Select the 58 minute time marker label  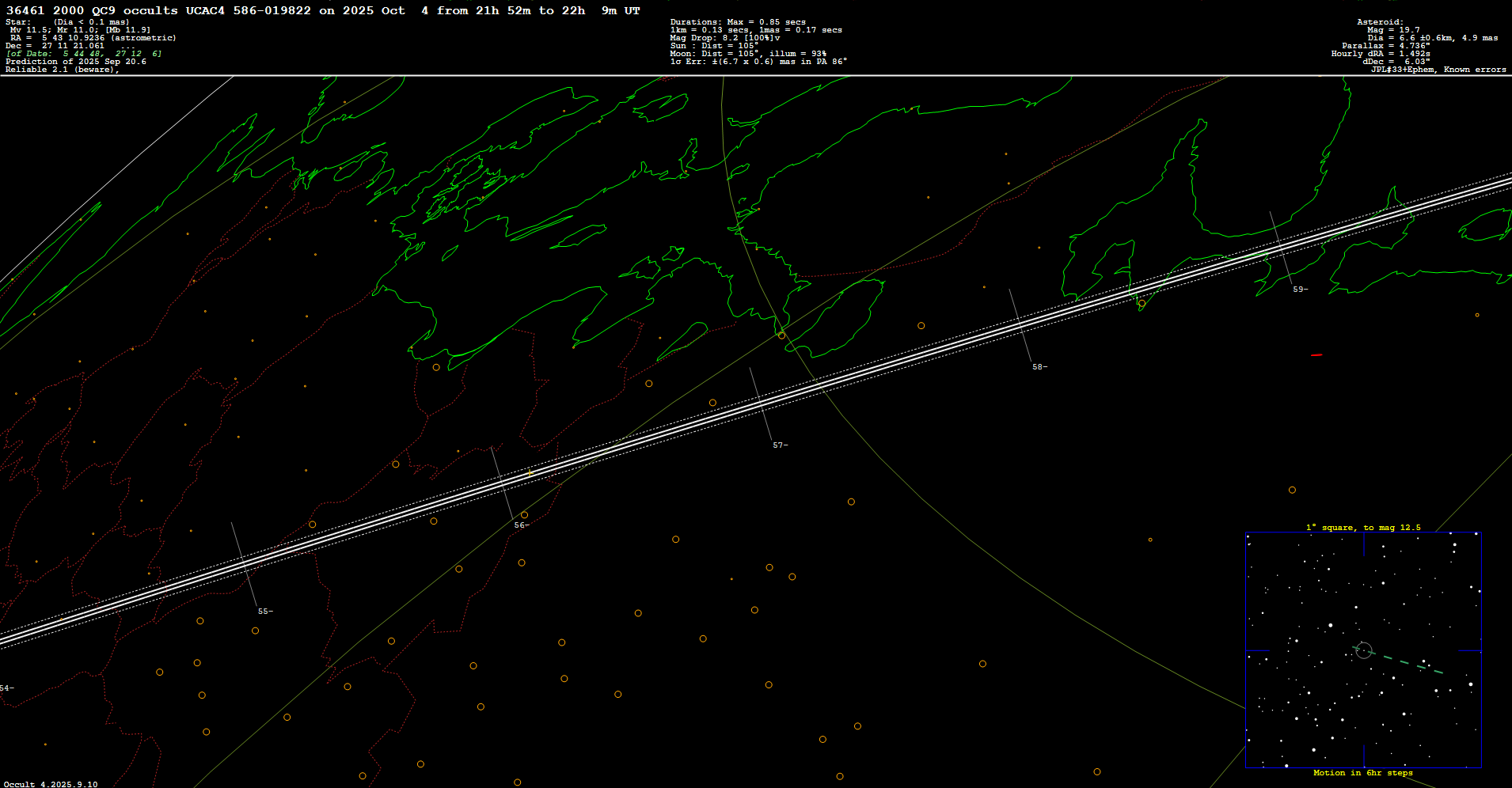pyautogui.click(x=1039, y=367)
